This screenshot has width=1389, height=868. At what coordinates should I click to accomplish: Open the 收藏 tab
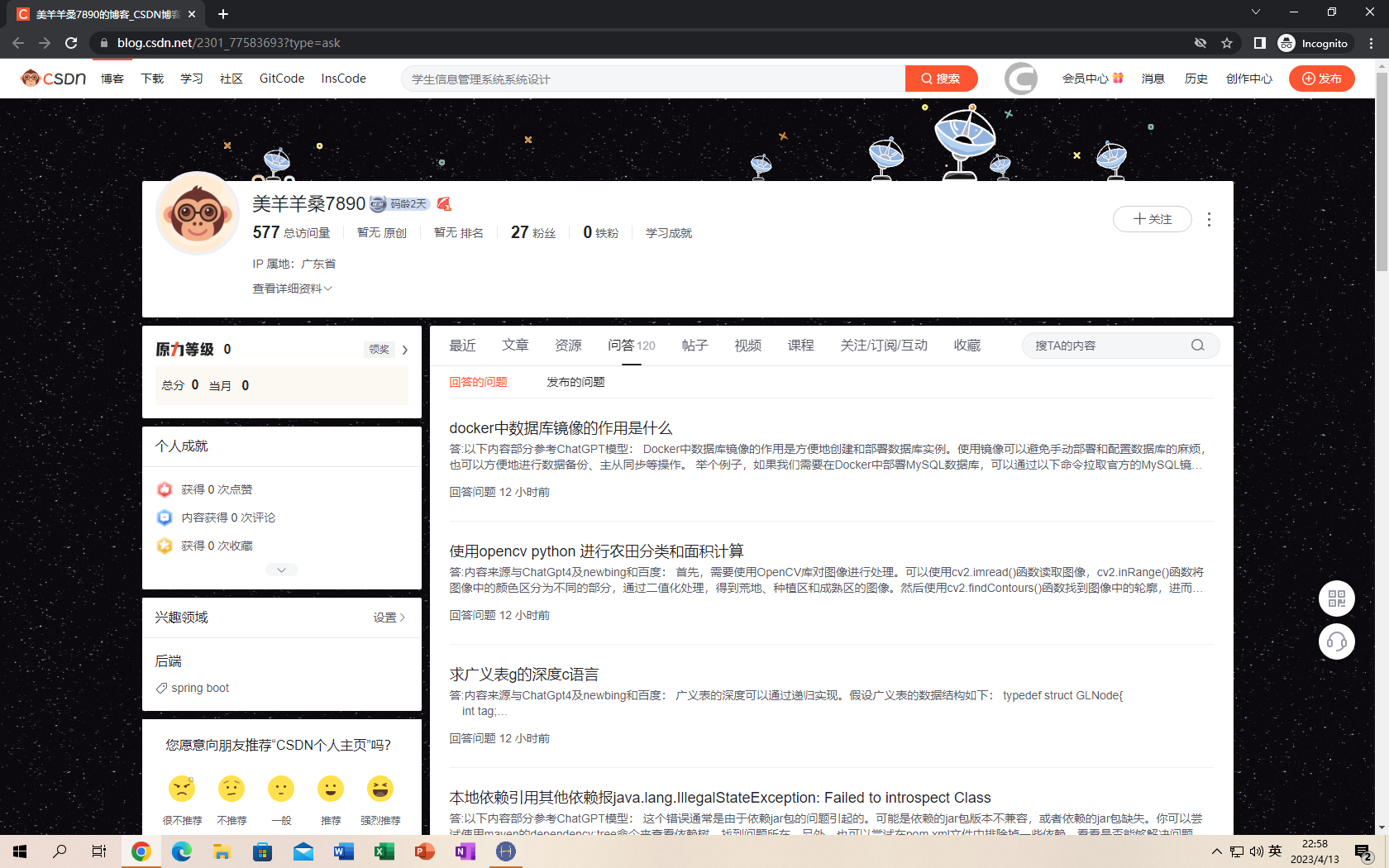pyautogui.click(x=967, y=346)
